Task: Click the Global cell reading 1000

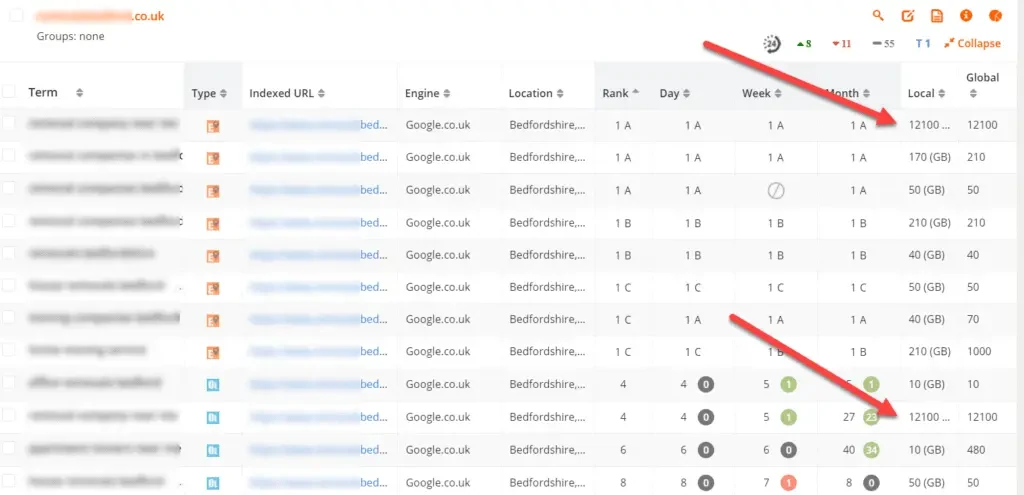Action: click(979, 351)
